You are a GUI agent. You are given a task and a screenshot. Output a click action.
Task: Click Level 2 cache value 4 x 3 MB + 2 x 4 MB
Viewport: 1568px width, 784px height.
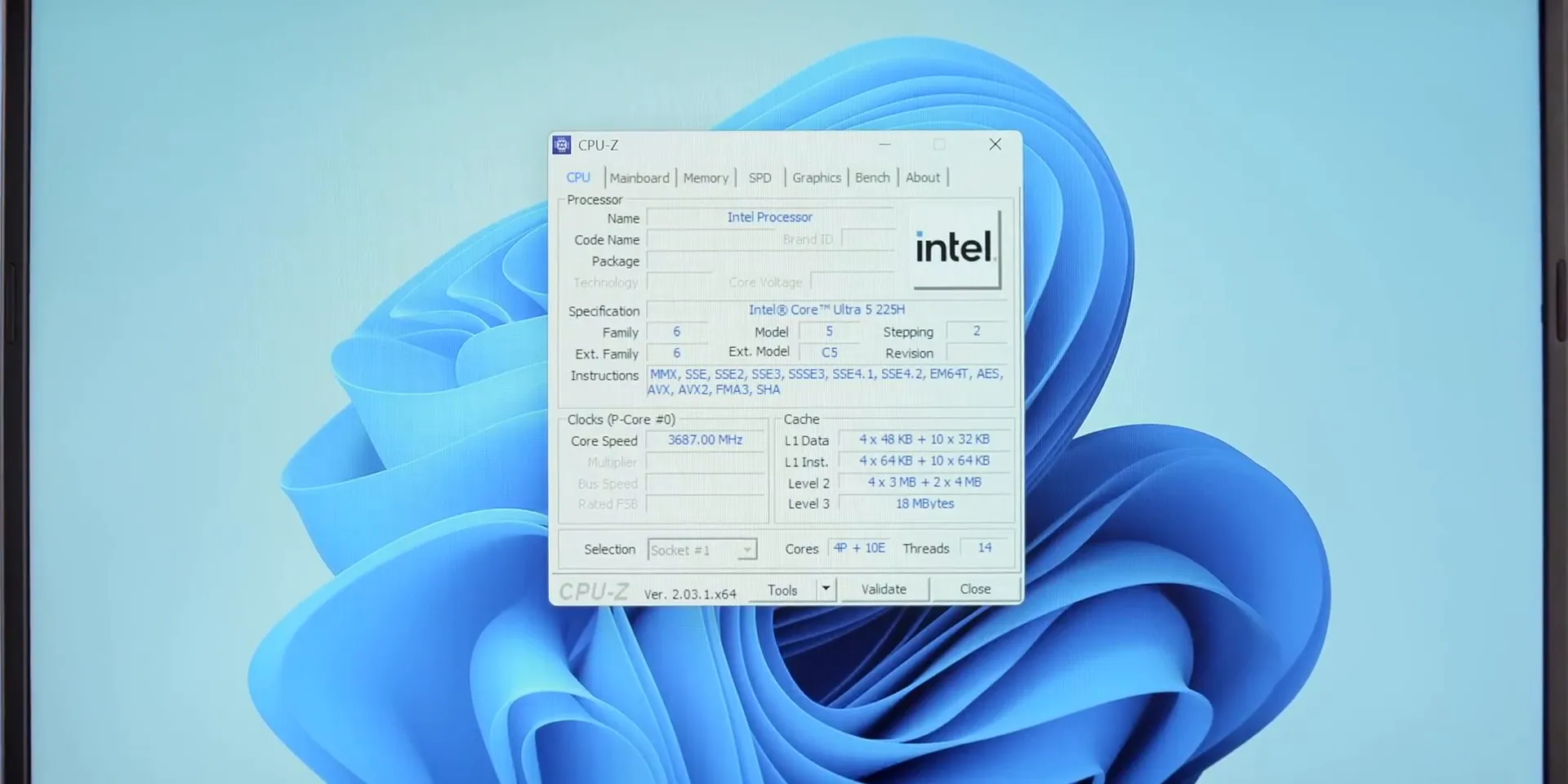coord(924,482)
